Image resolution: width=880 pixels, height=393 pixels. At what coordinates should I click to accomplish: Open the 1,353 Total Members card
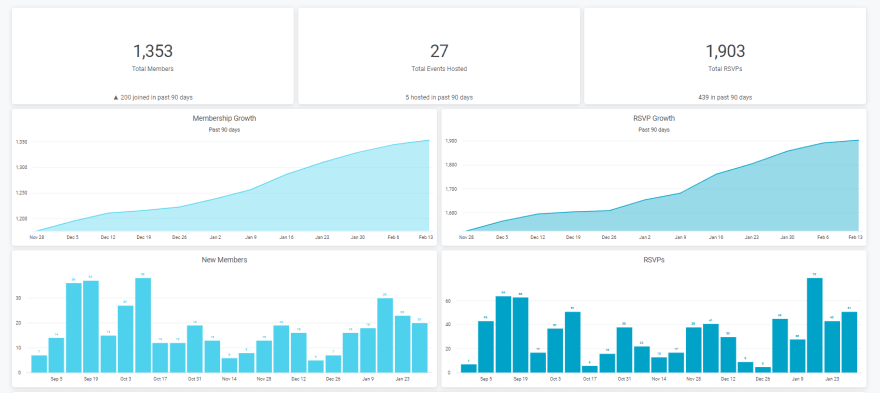153,56
